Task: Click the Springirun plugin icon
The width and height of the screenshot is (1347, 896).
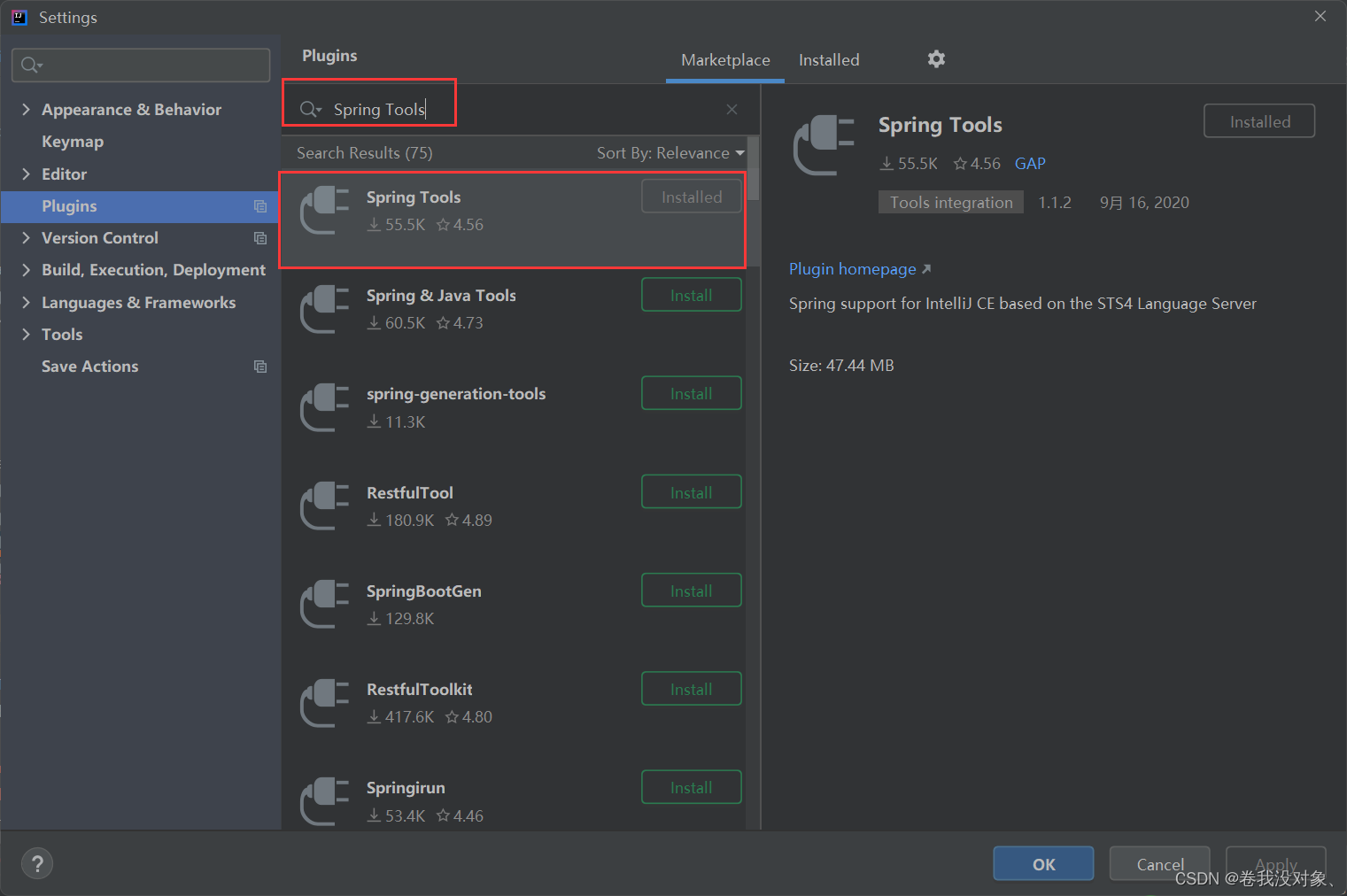Action: tap(324, 801)
